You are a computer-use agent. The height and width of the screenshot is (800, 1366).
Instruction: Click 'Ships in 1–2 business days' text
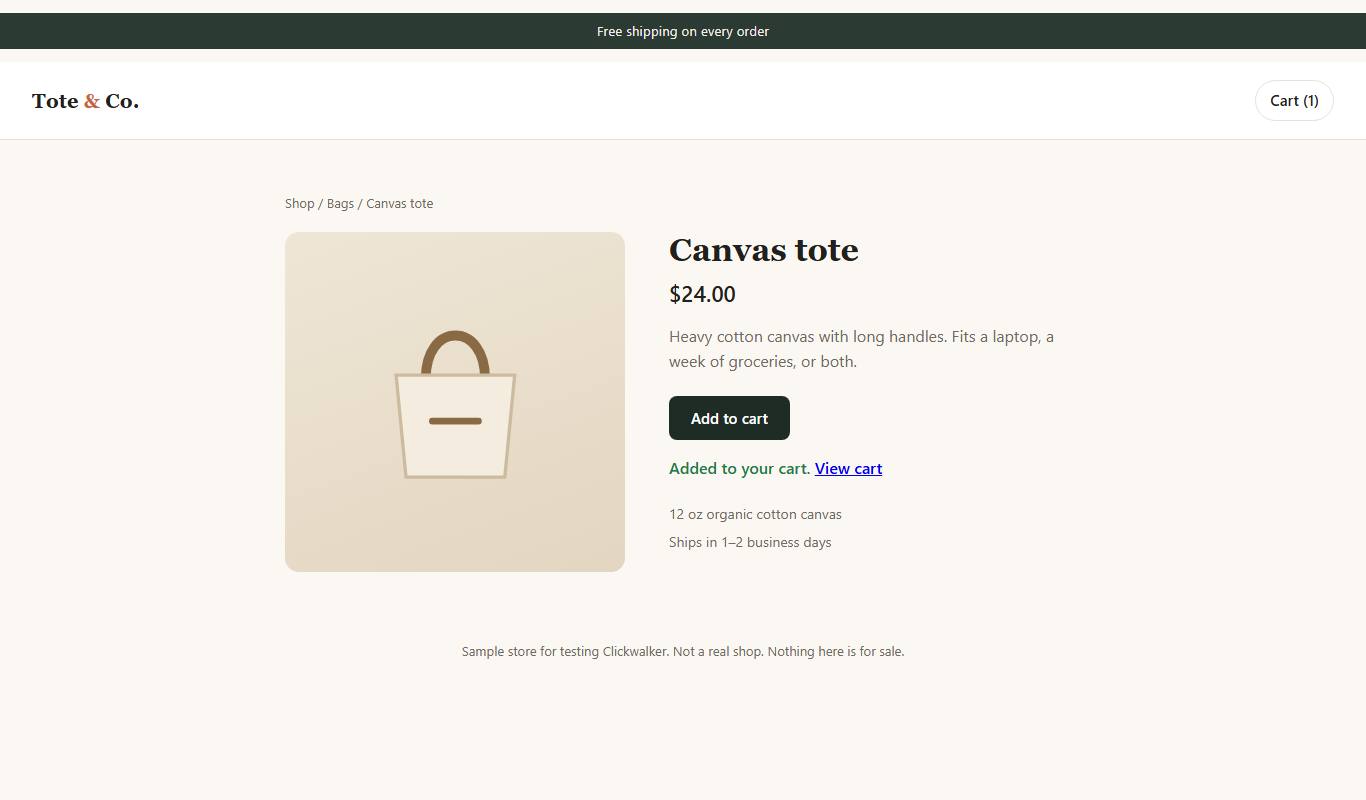[x=750, y=542]
